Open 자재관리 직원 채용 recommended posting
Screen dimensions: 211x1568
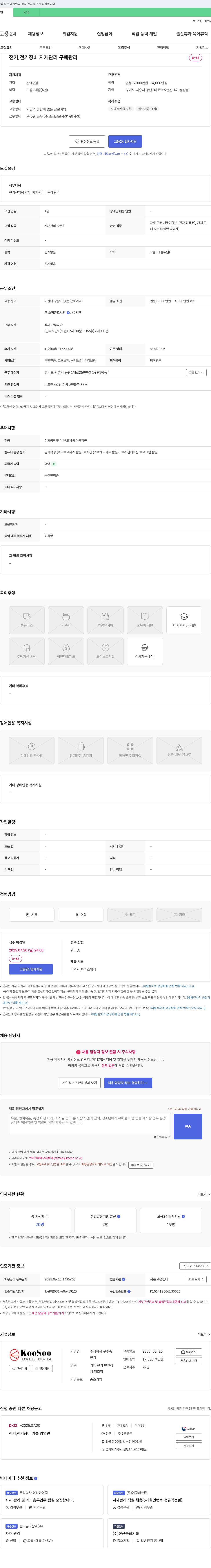click(147, 1500)
